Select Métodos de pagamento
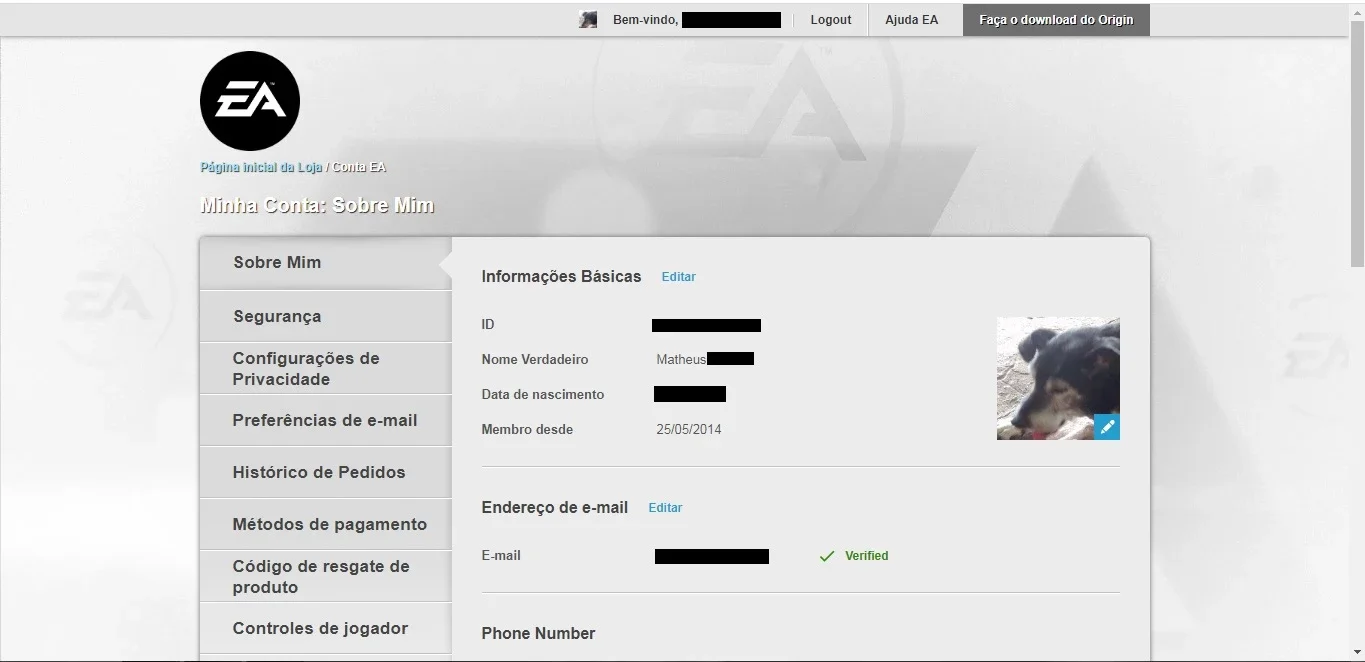Image resolution: width=1365 pixels, height=662 pixels. pyautogui.click(x=326, y=524)
